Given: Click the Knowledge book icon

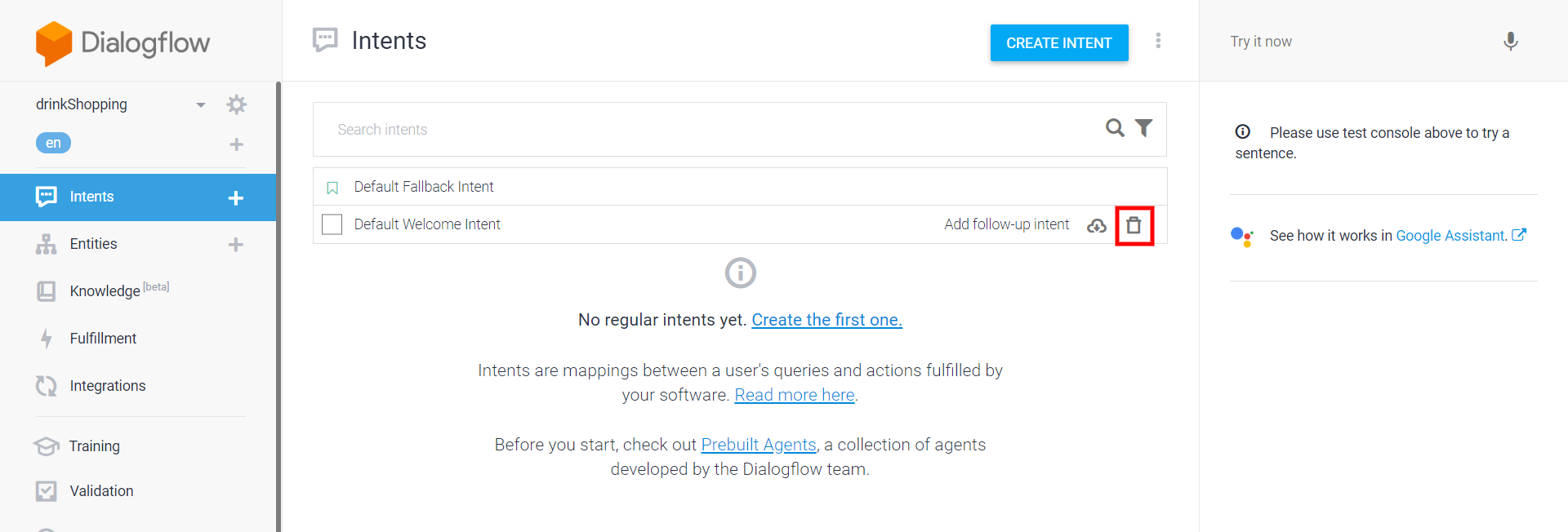Looking at the screenshot, I should point(47,291).
